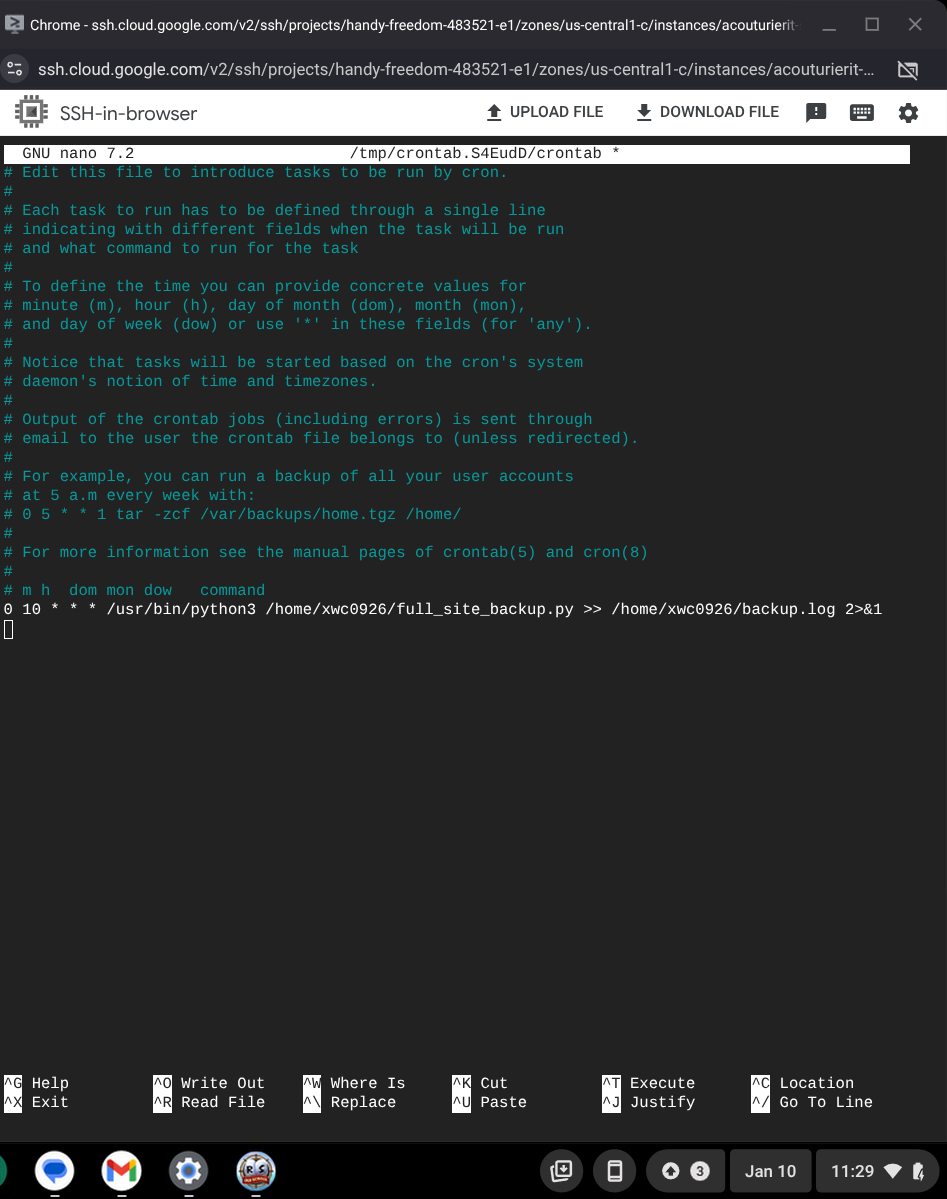Open the Screen capture tool on the shelf

click(x=561, y=1170)
